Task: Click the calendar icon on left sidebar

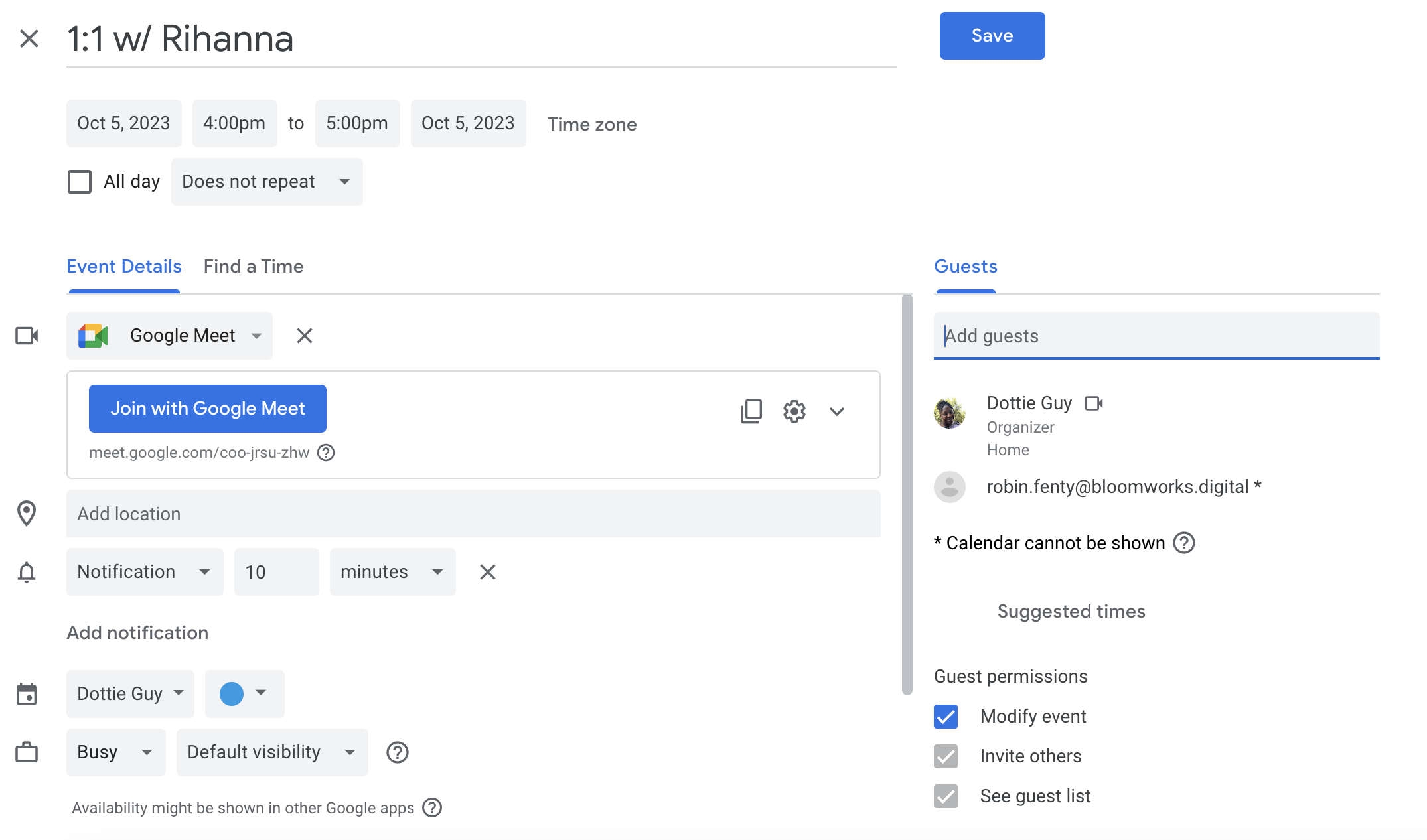Action: tap(27, 694)
